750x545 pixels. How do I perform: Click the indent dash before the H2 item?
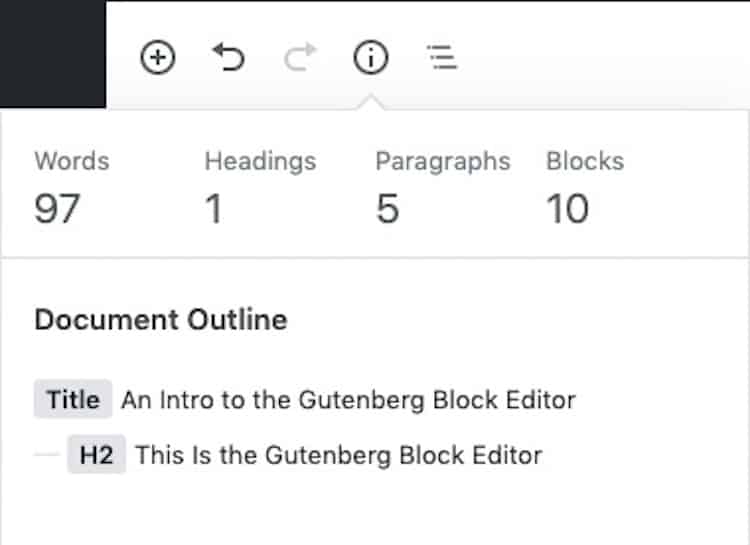coord(47,454)
